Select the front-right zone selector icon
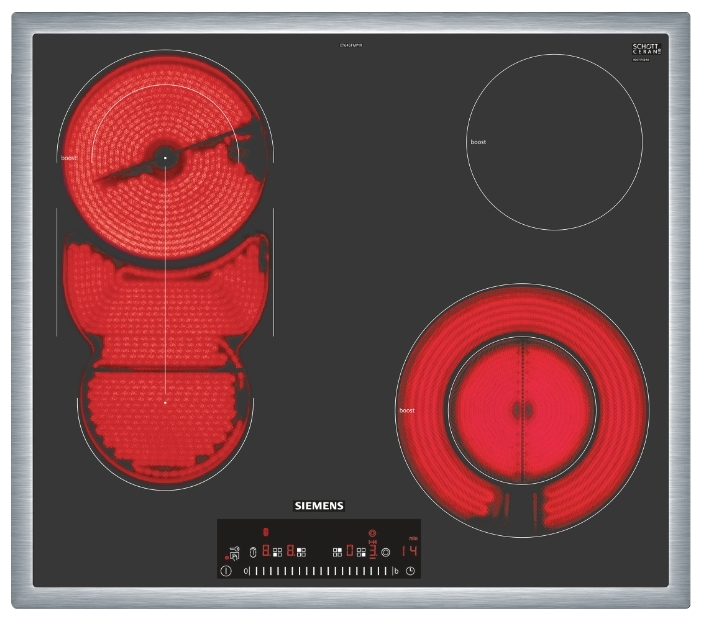Image resolution: width=701 pixels, height=621 pixels. click(x=360, y=551)
